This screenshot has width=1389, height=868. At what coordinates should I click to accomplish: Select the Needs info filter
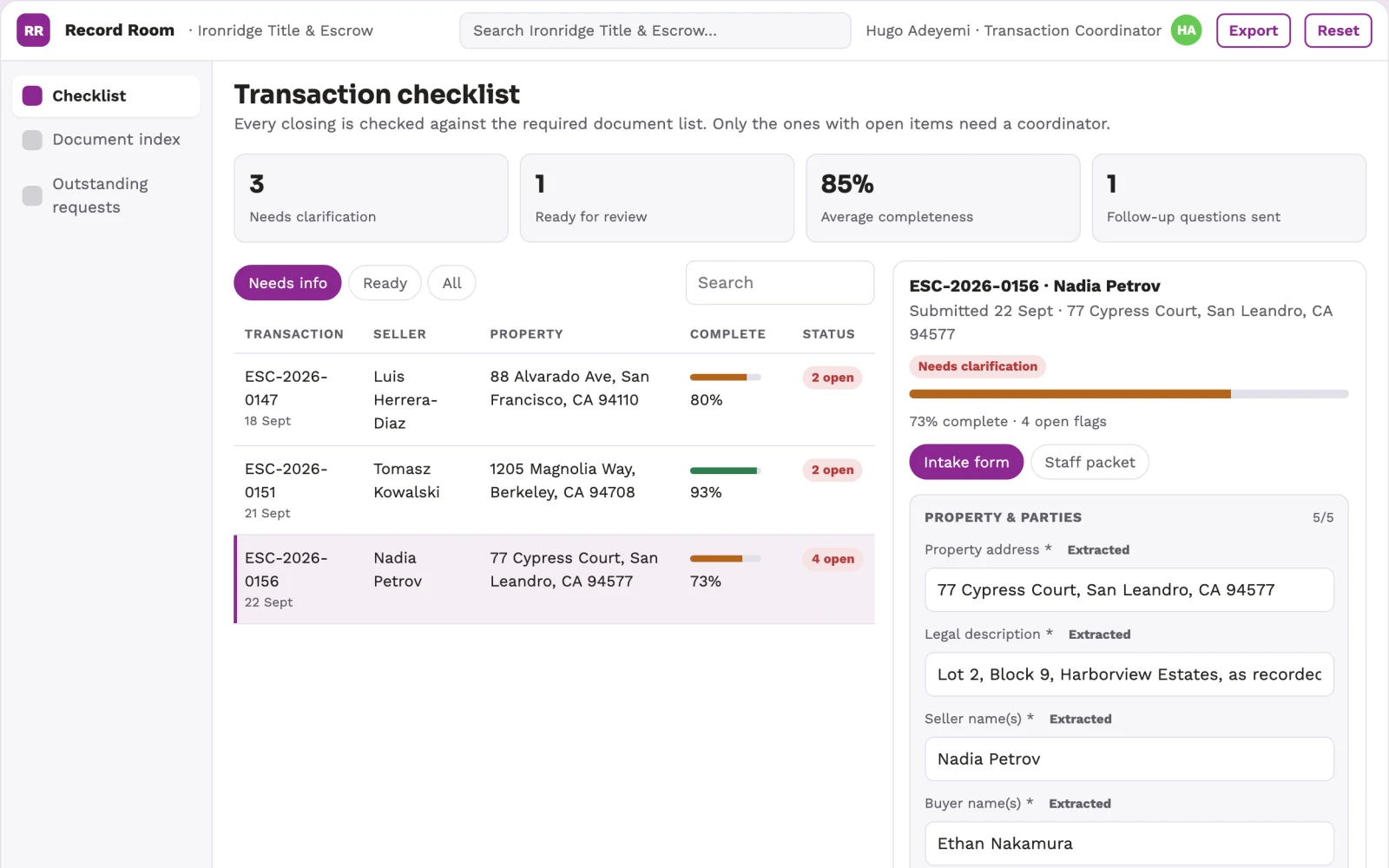tap(287, 283)
